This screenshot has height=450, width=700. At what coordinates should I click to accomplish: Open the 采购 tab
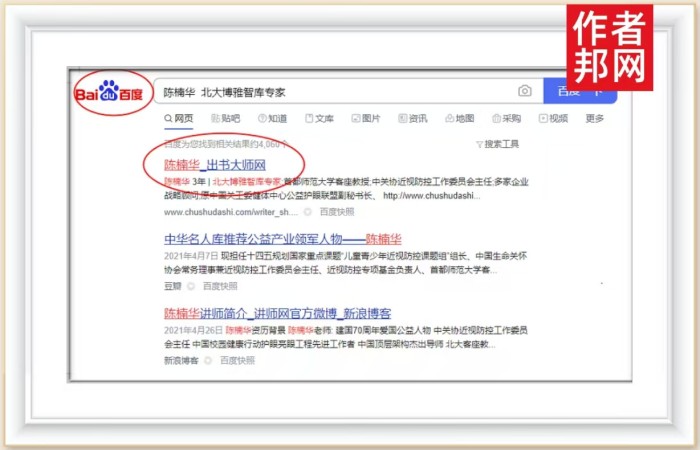click(506, 118)
